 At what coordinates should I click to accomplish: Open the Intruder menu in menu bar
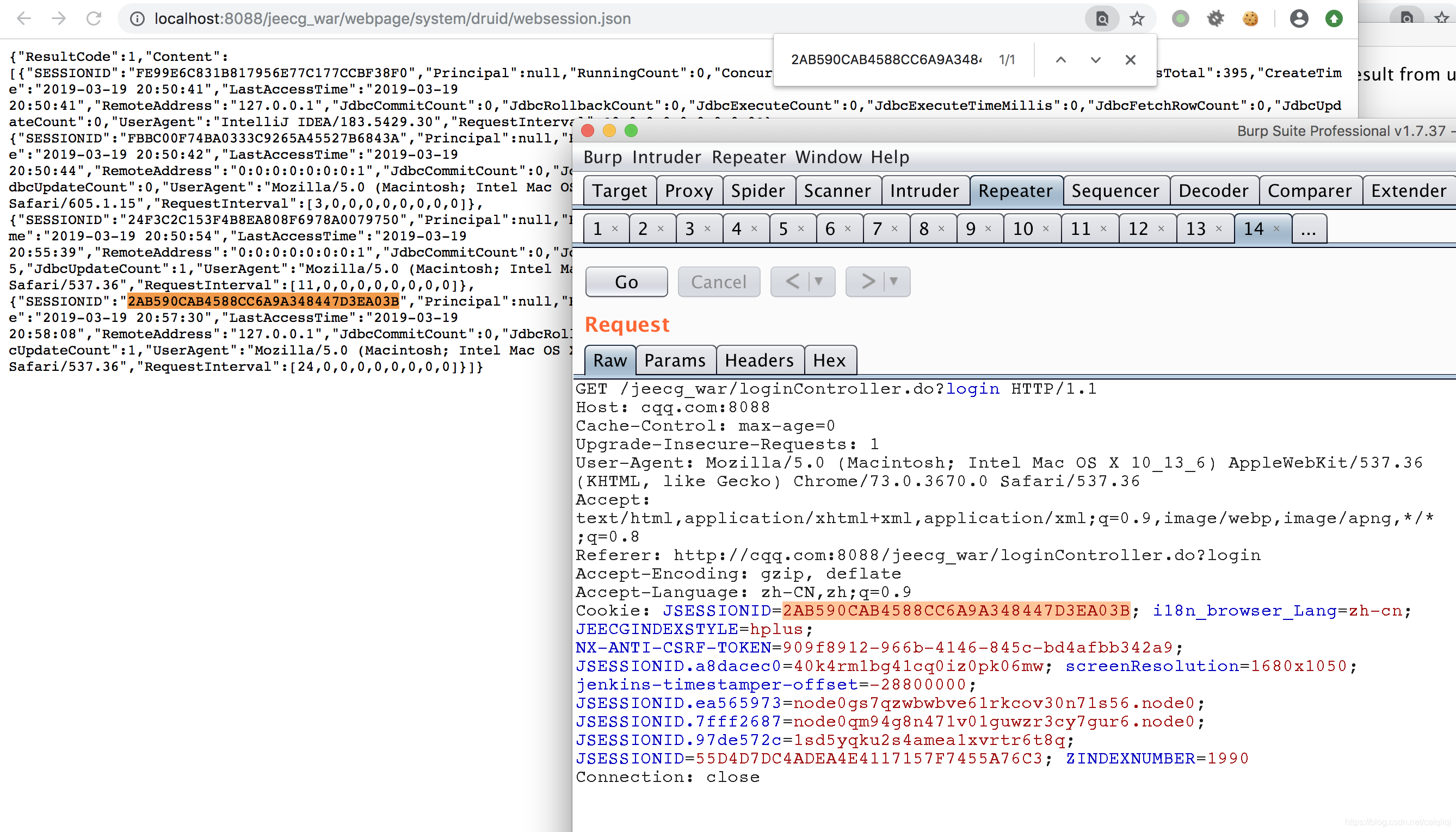(x=666, y=157)
